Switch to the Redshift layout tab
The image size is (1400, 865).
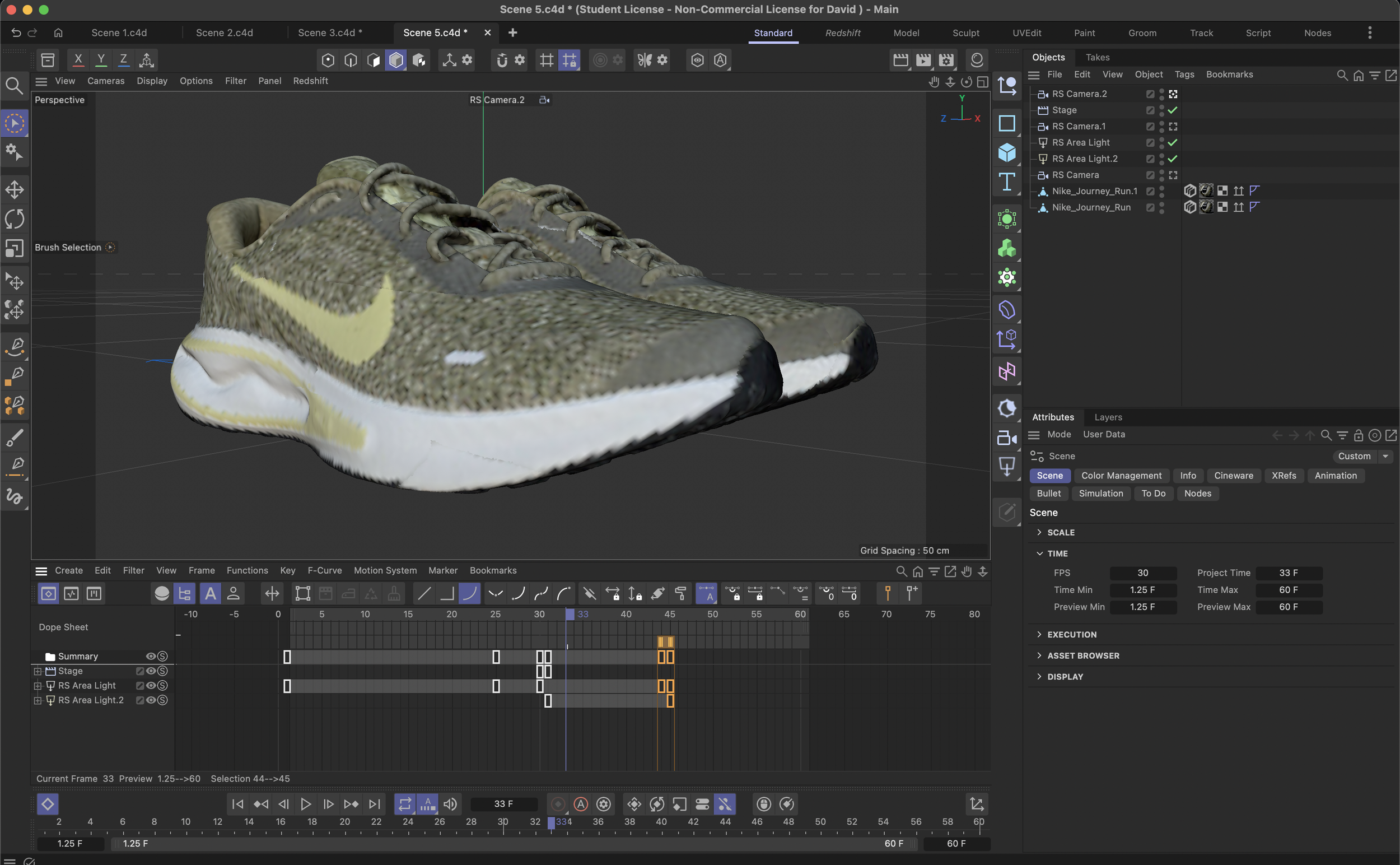pos(842,32)
